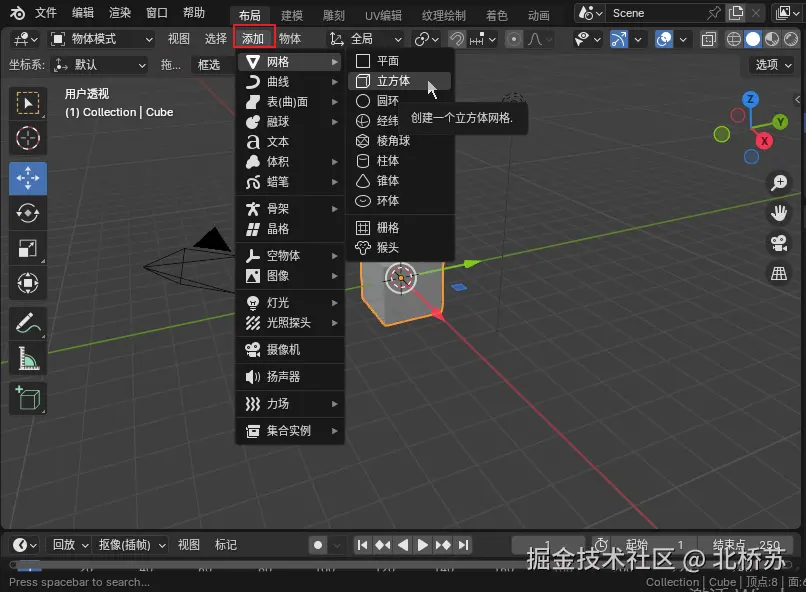Switch to the 建模 workspace tab
The image size is (806, 592).
pyautogui.click(x=292, y=16)
